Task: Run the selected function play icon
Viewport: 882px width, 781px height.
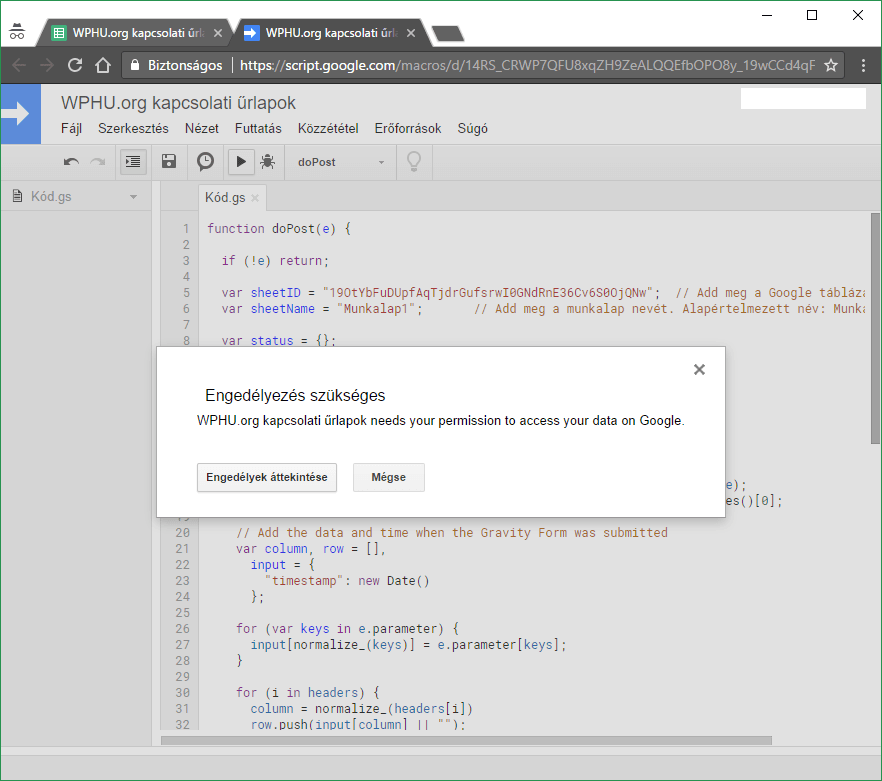Action: point(240,162)
